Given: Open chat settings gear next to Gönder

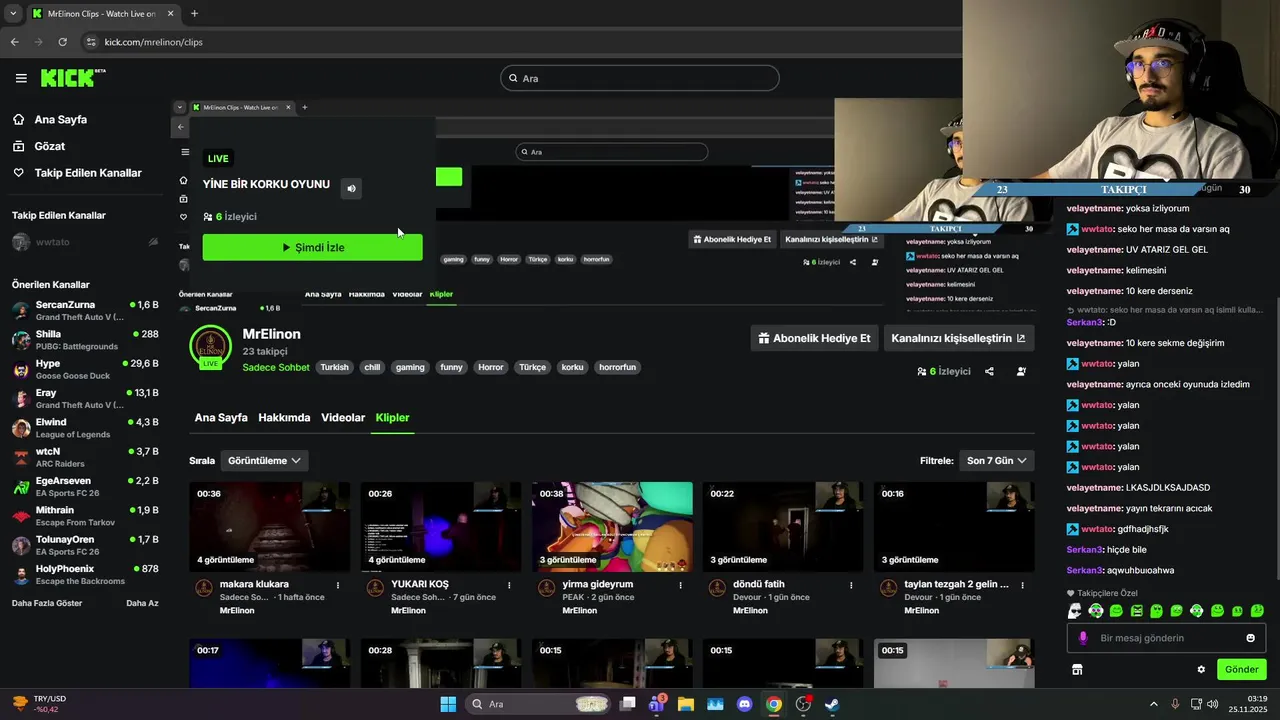Looking at the screenshot, I should 1201,669.
